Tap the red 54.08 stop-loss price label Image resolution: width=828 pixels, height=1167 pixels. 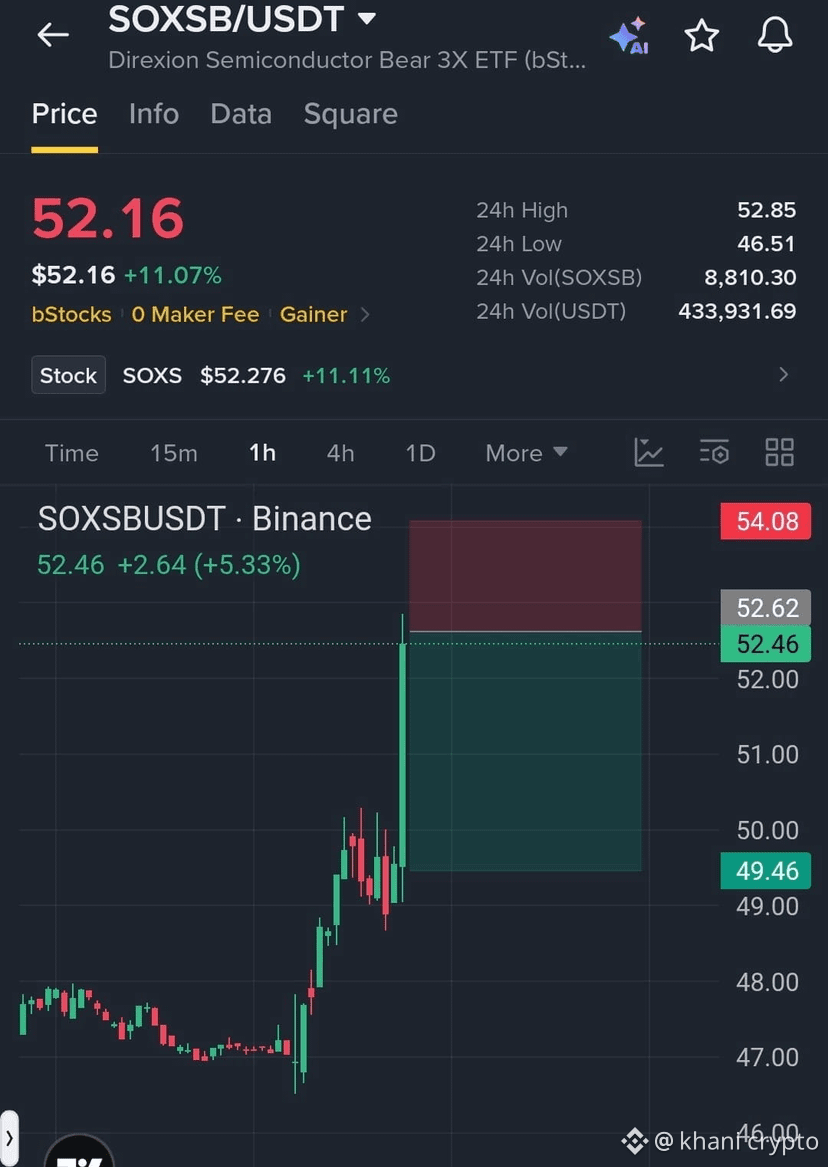(x=766, y=521)
